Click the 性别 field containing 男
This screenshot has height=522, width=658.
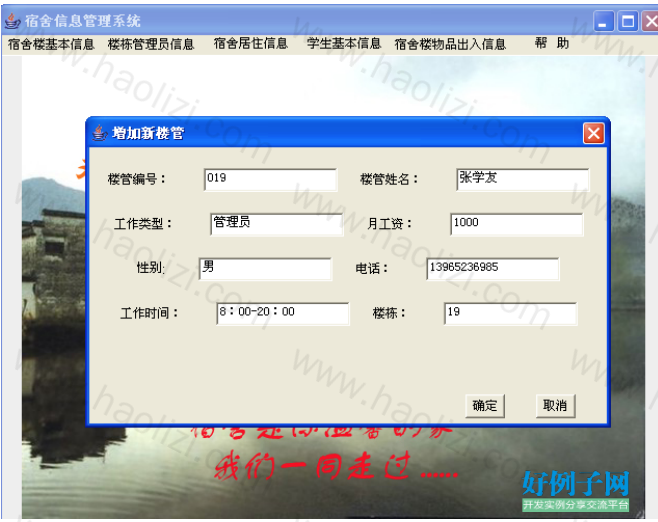265,269
